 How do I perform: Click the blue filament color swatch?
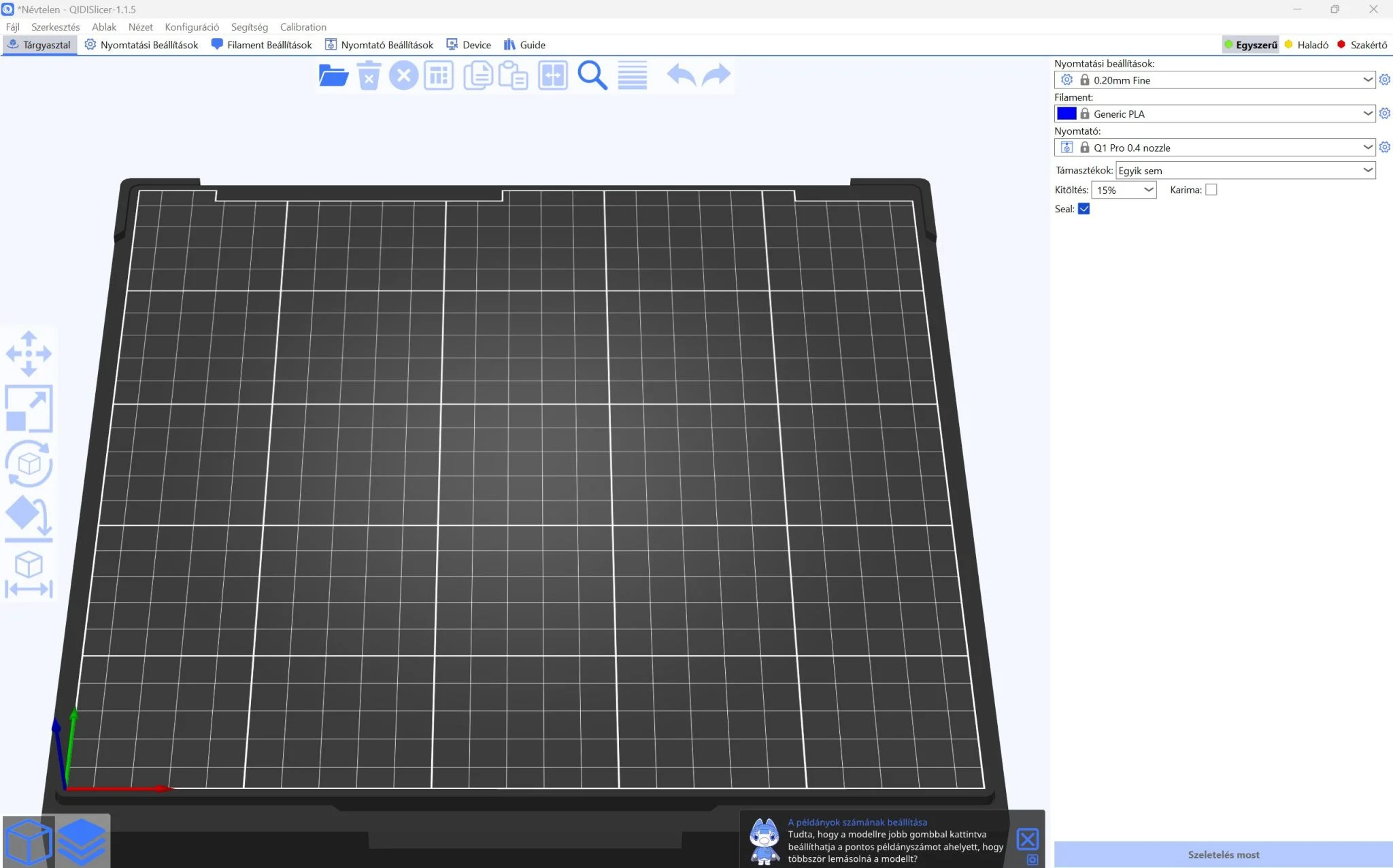point(1067,114)
